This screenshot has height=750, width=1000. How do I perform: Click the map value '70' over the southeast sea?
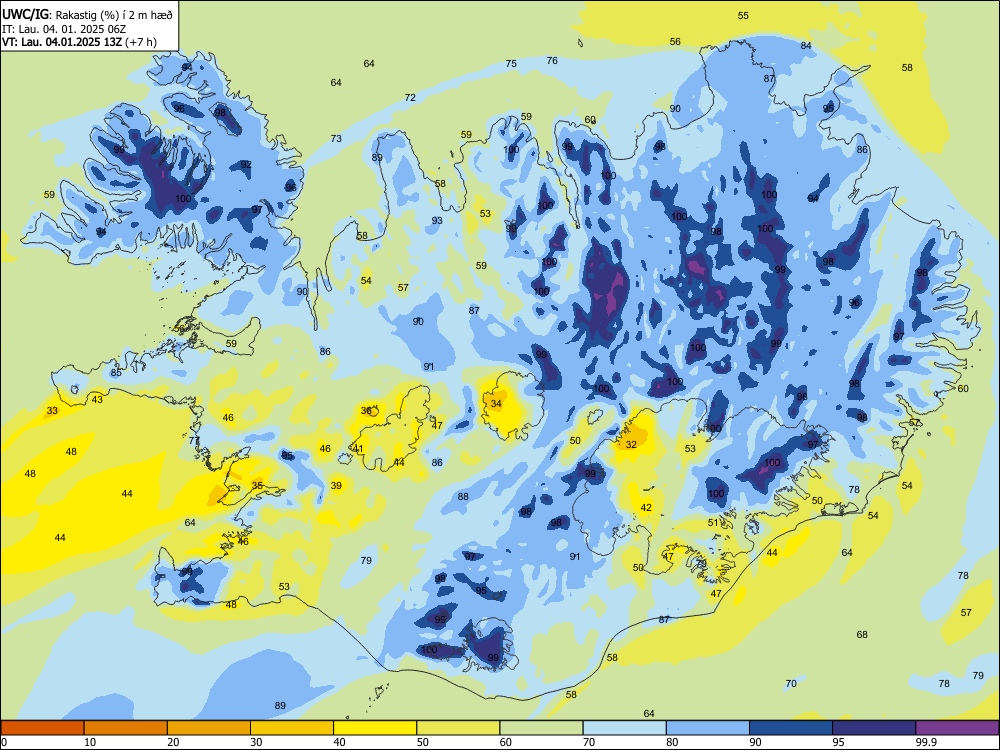791,683
